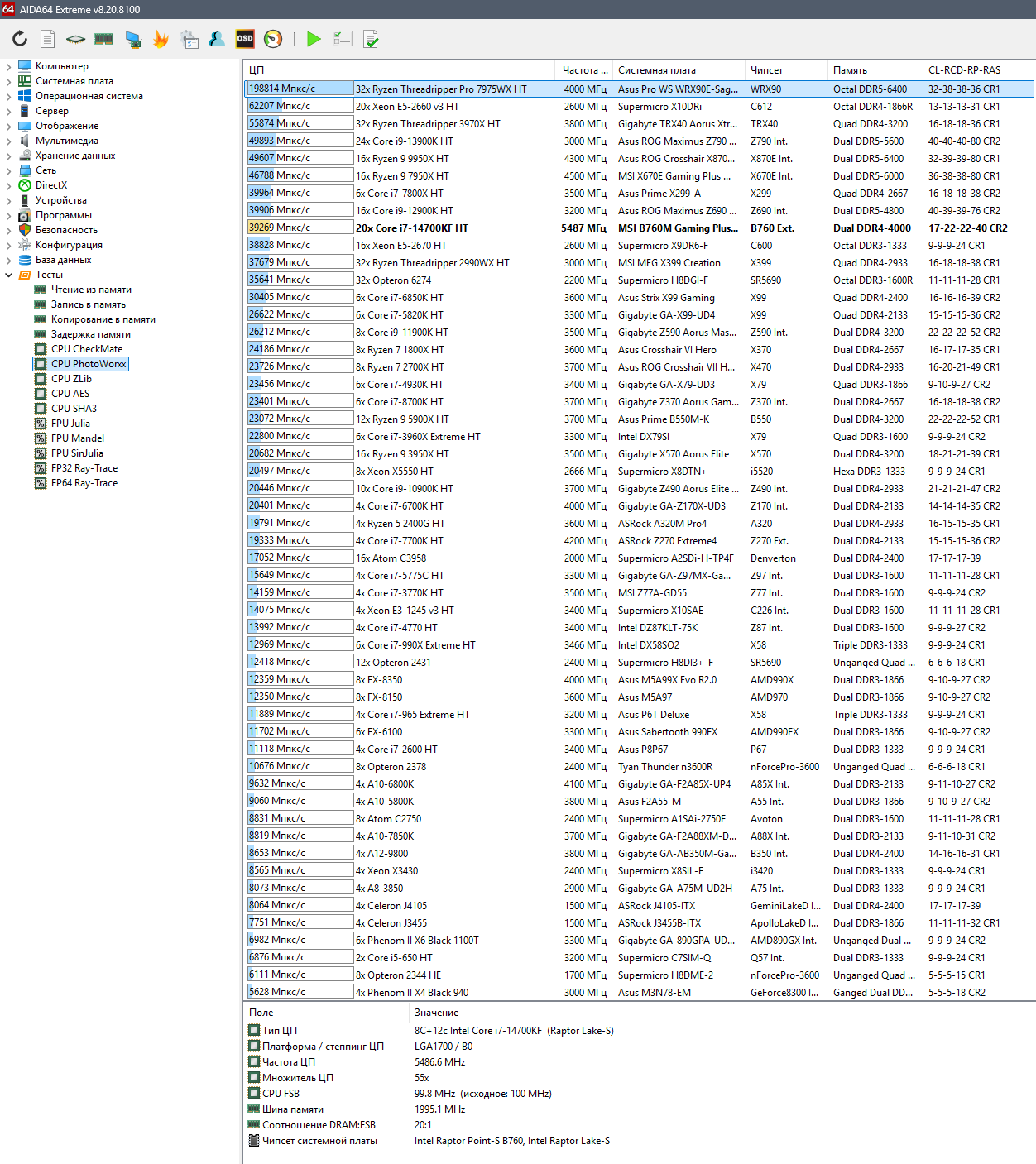Select 32x Ryzen Threadripper Pro 7975WX HT row
This screenshot has height=1164, width=1036.
click(x=639, y=89)
